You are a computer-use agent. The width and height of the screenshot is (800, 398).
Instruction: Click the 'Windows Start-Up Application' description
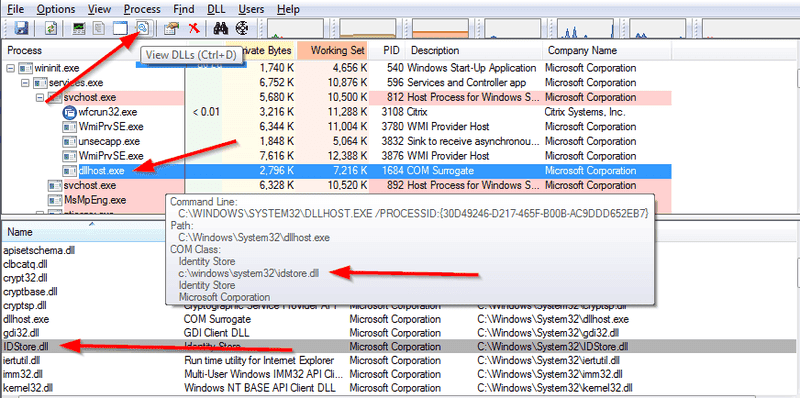pos(472,68)
